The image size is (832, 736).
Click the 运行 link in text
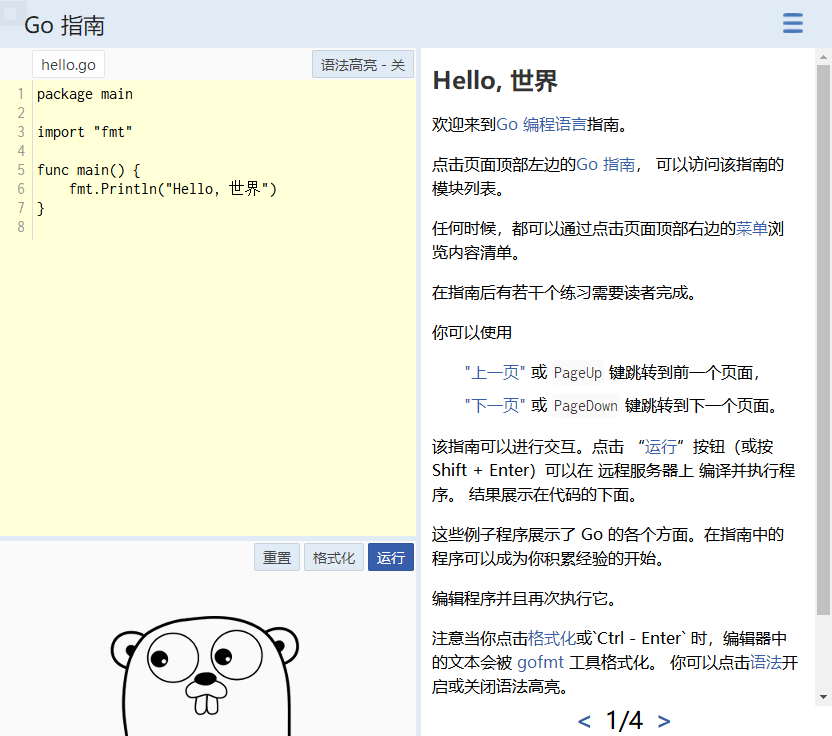661,447
